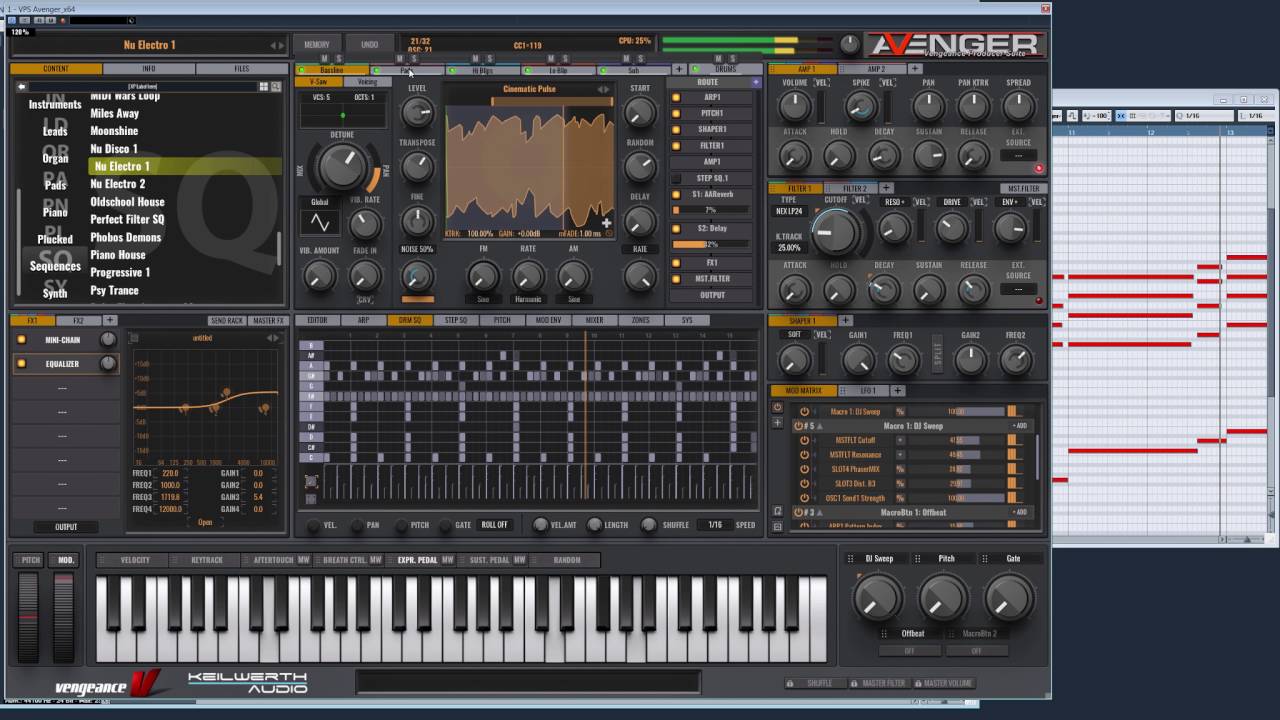The image size is (1280, 720).
Task: Enable the STEP SQ.1 route checkbox
Action: coord(676,179)
